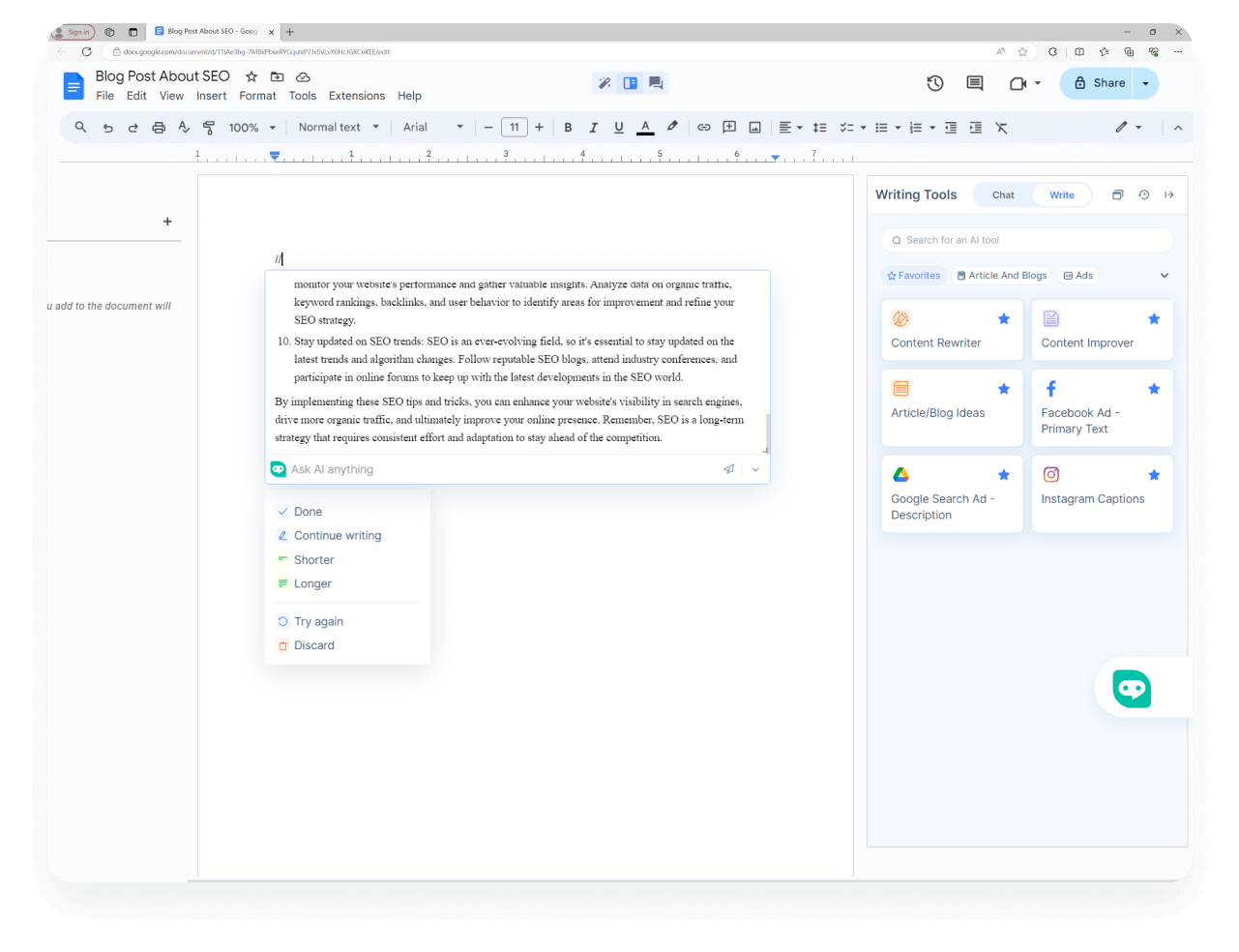The image size is (1239, 952).
Task: Select the Text color icon
Action: 645,127
